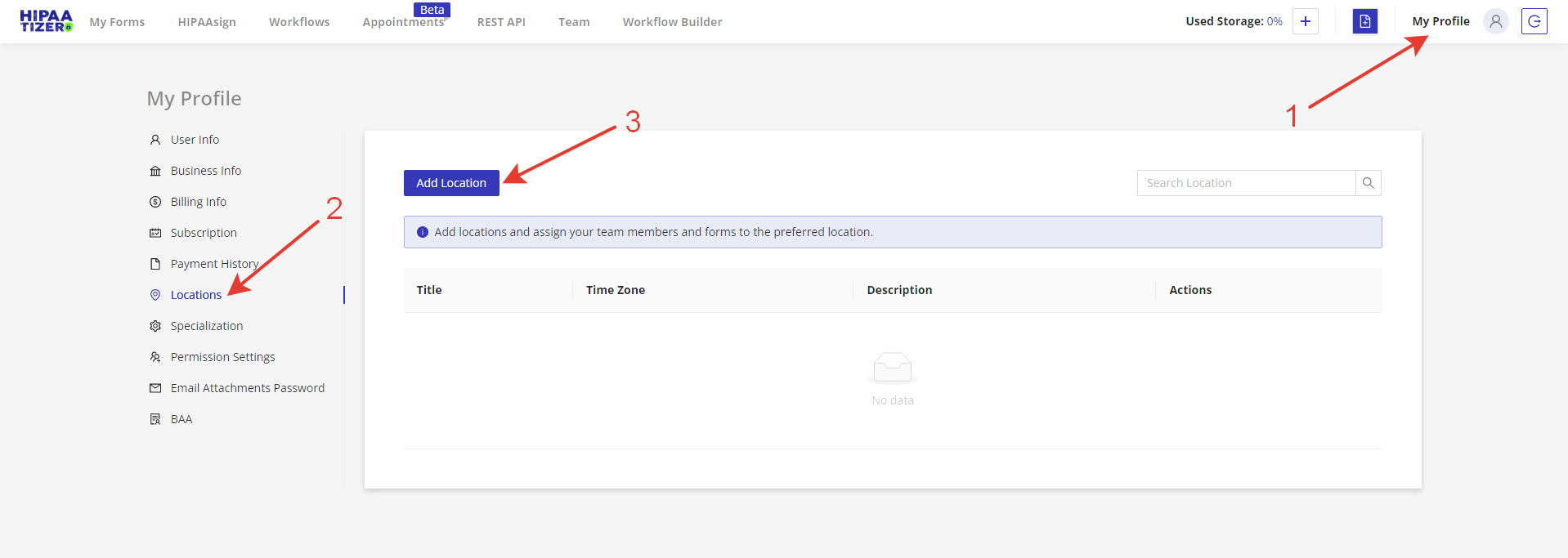The height and width of the screenshot is (558, 1568).
Task: Open User Info in the sidebar
Action: [x=195, y=140]
